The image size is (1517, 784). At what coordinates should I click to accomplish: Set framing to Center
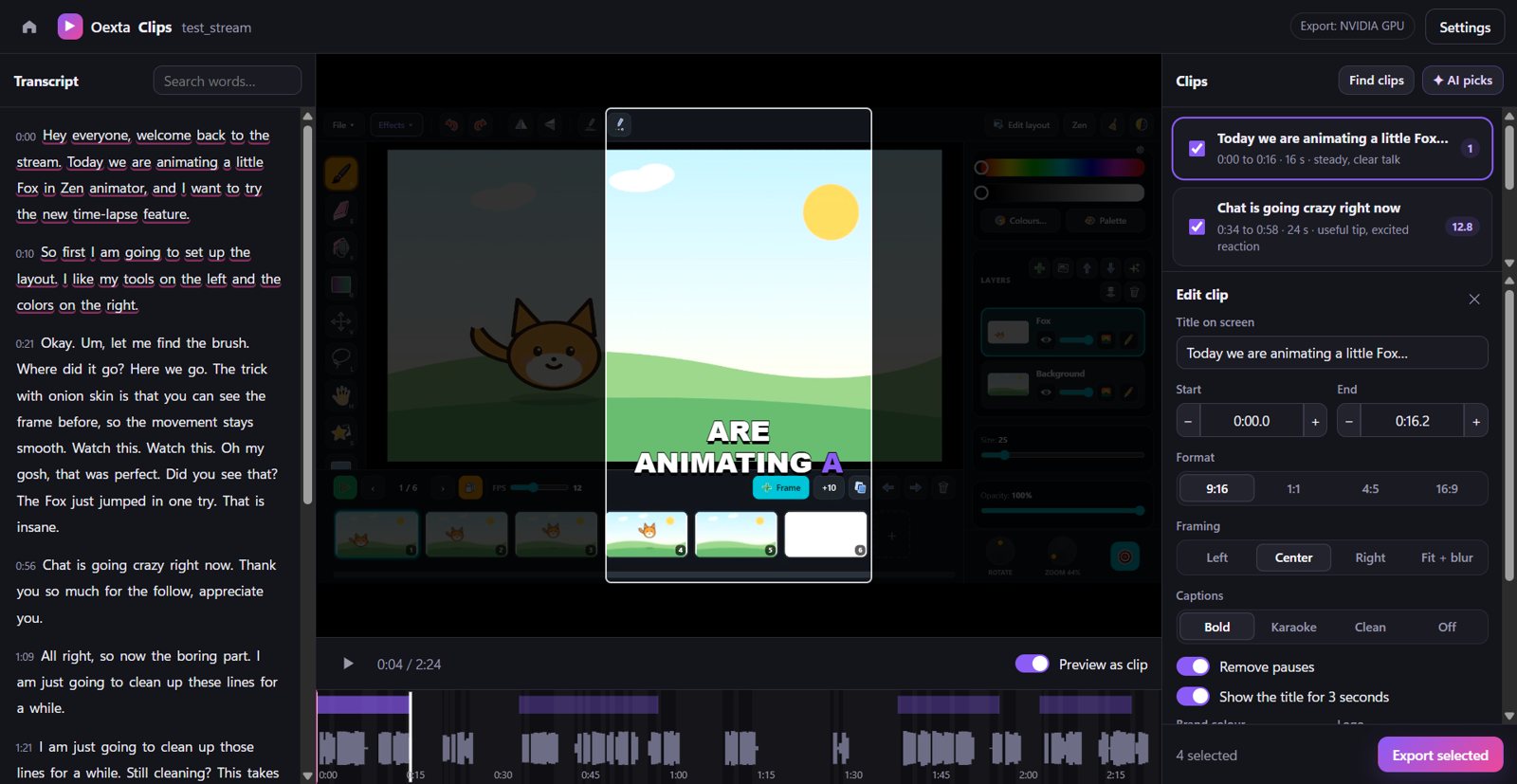(1293, 557)
